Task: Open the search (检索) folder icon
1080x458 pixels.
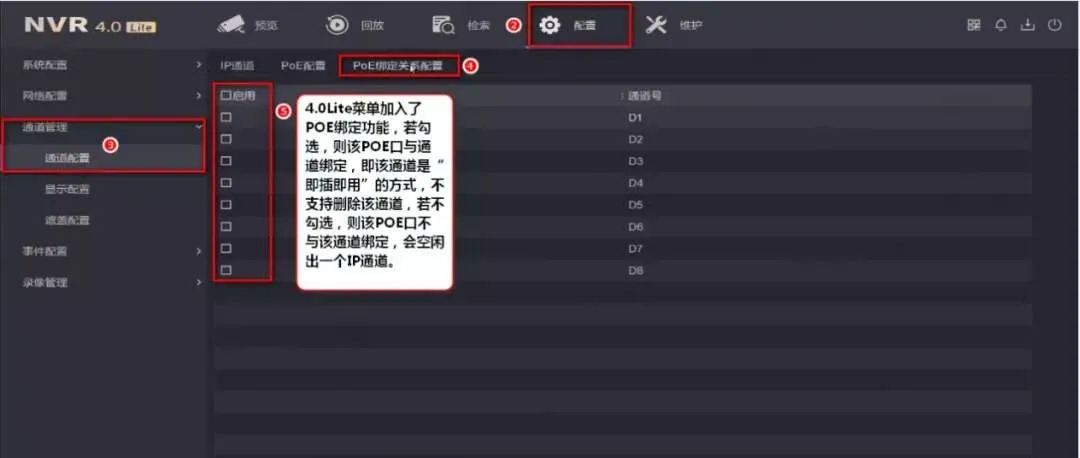Action: (x=443, y=25)
